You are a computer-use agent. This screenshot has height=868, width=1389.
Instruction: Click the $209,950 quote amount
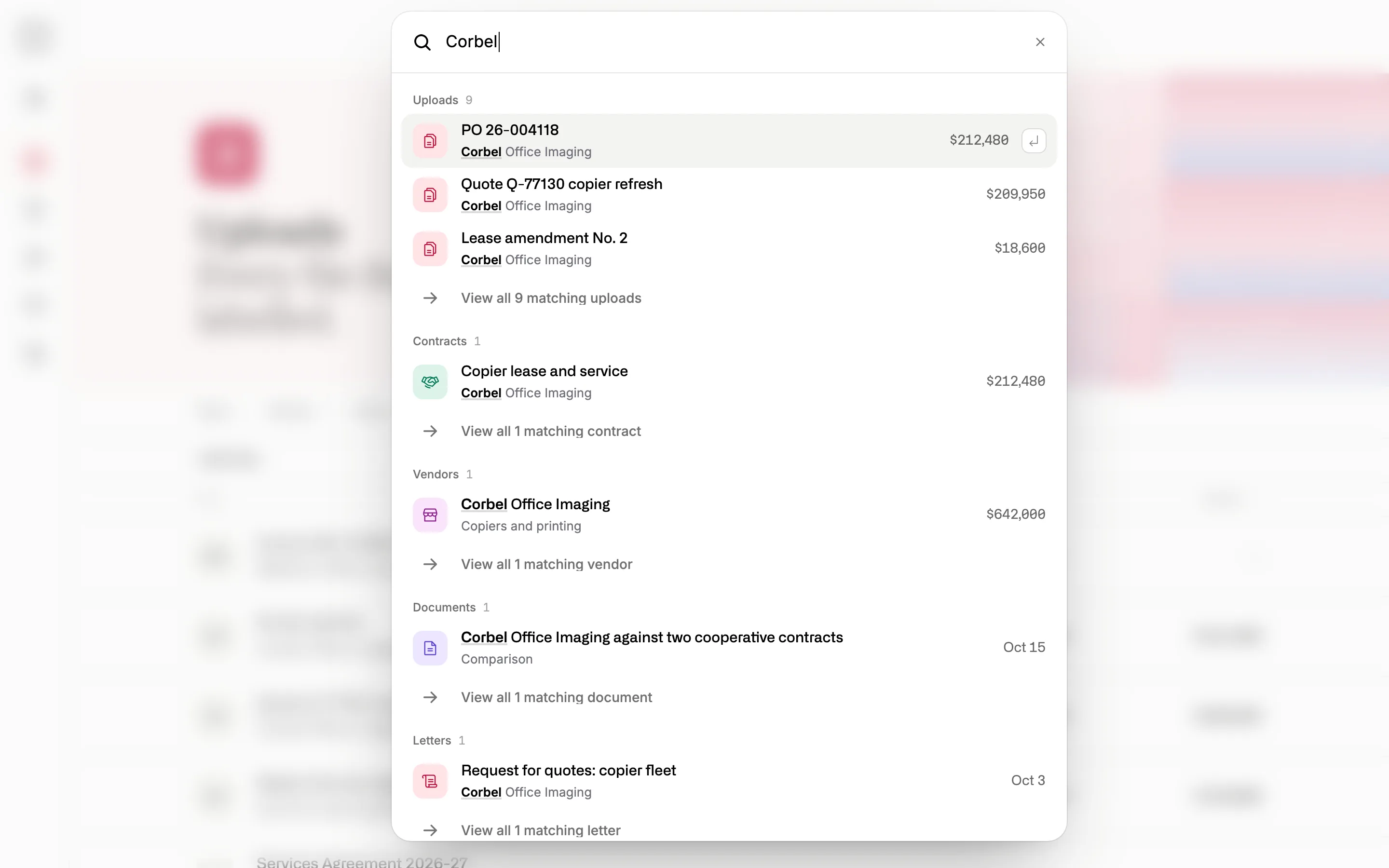pos(1015,194)
